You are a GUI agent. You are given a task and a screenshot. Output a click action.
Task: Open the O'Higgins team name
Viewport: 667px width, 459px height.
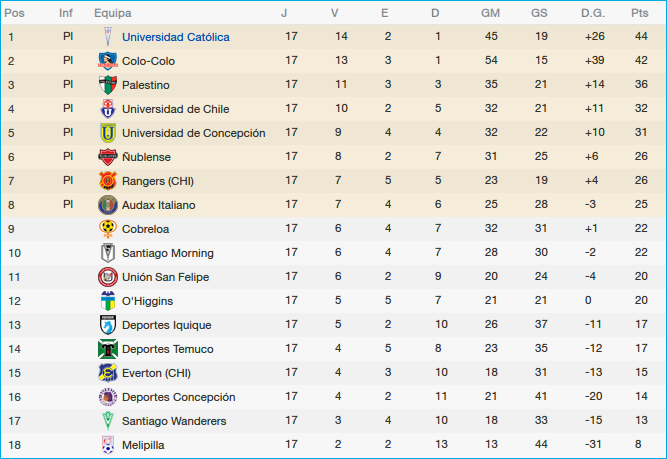147,301
